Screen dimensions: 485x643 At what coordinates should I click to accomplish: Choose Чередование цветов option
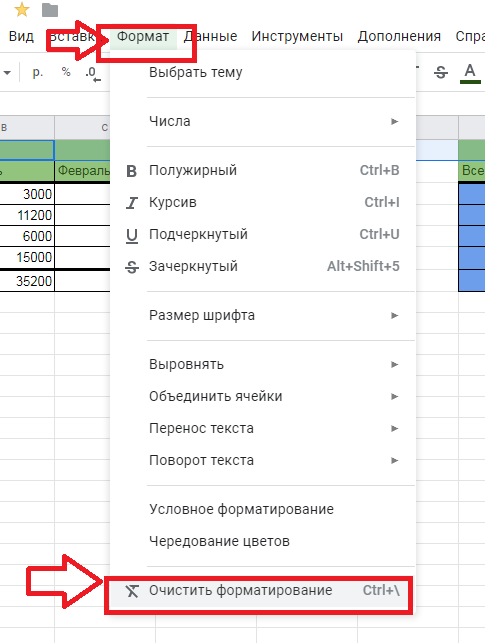[x=262, y=541]
